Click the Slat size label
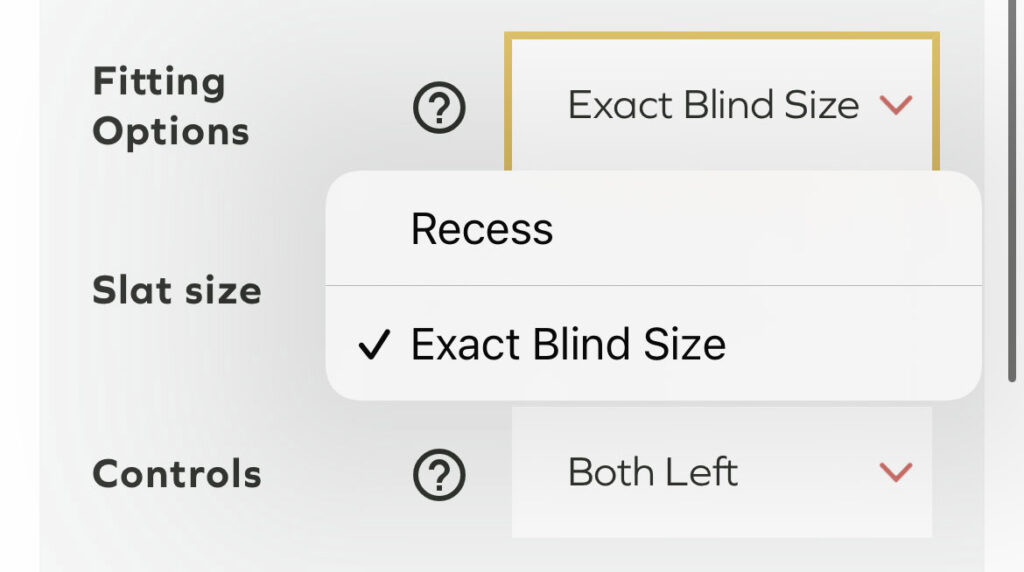 pyautogui.click(x=176, y=291)
